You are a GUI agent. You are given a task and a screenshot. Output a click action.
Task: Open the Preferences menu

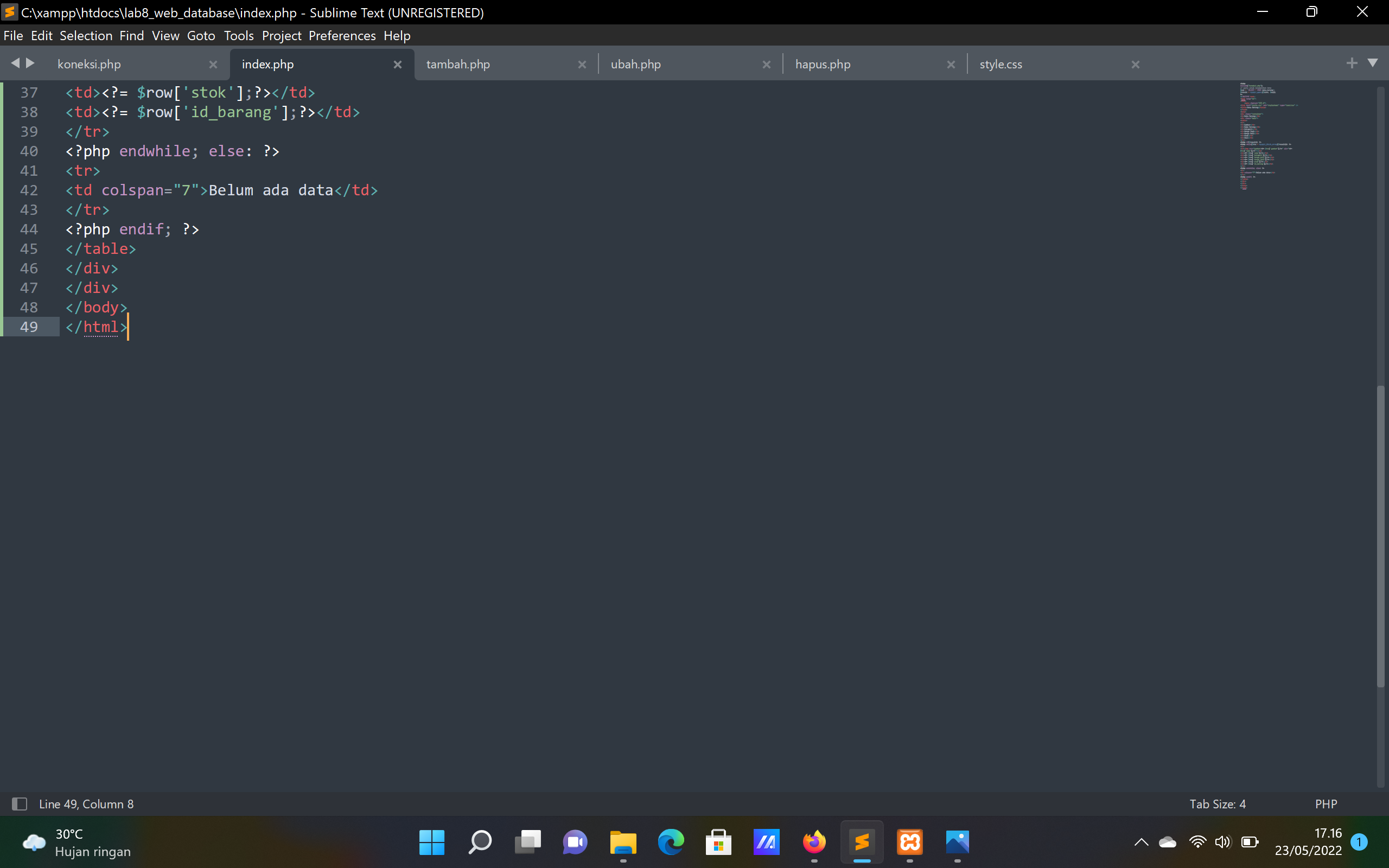(x=342, y=36)
